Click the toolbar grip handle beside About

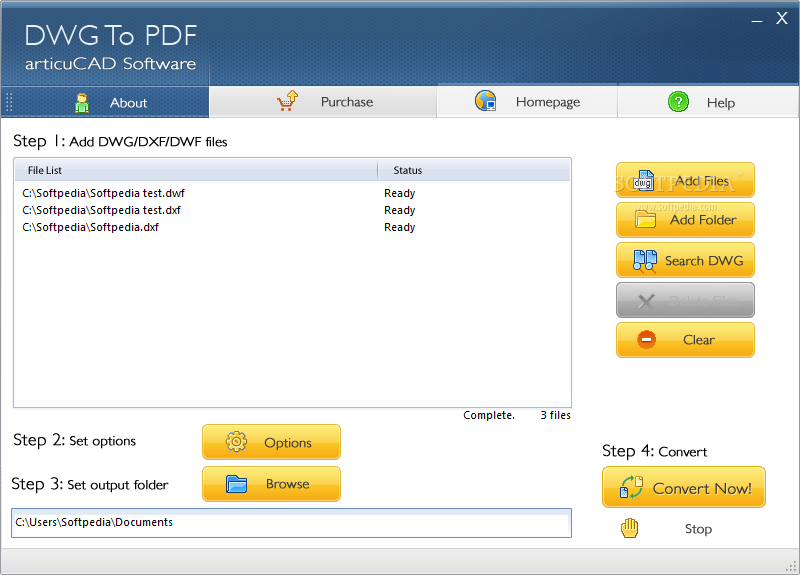click(9, 102)
